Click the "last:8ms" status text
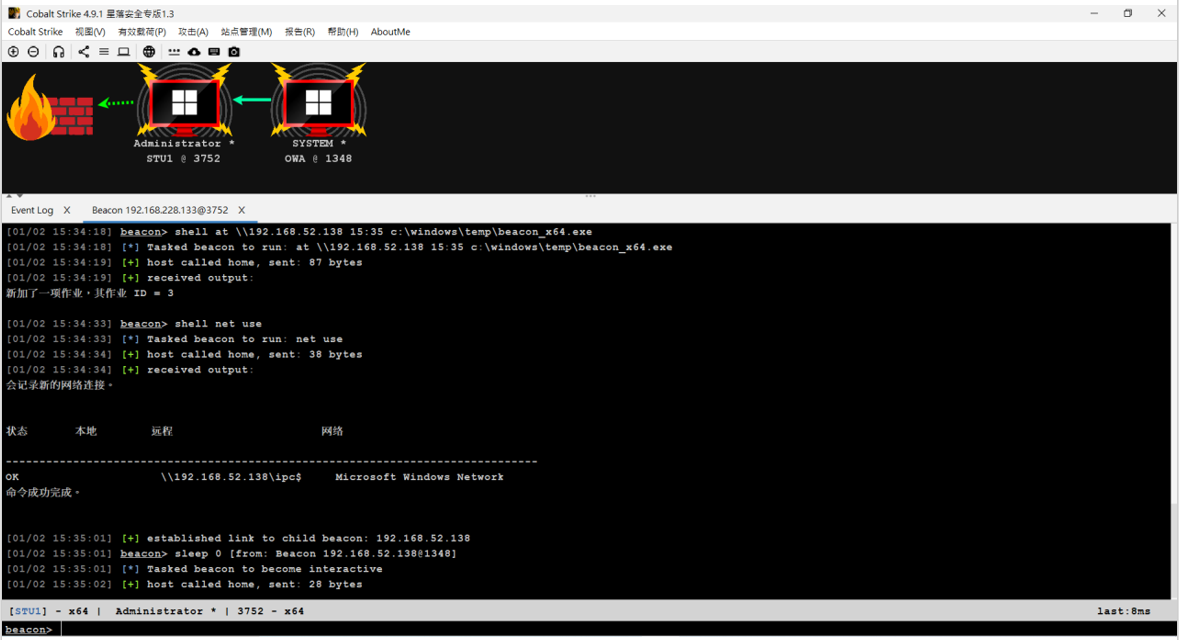This screenshot has height=640, width=1179. click(1123, 611)
